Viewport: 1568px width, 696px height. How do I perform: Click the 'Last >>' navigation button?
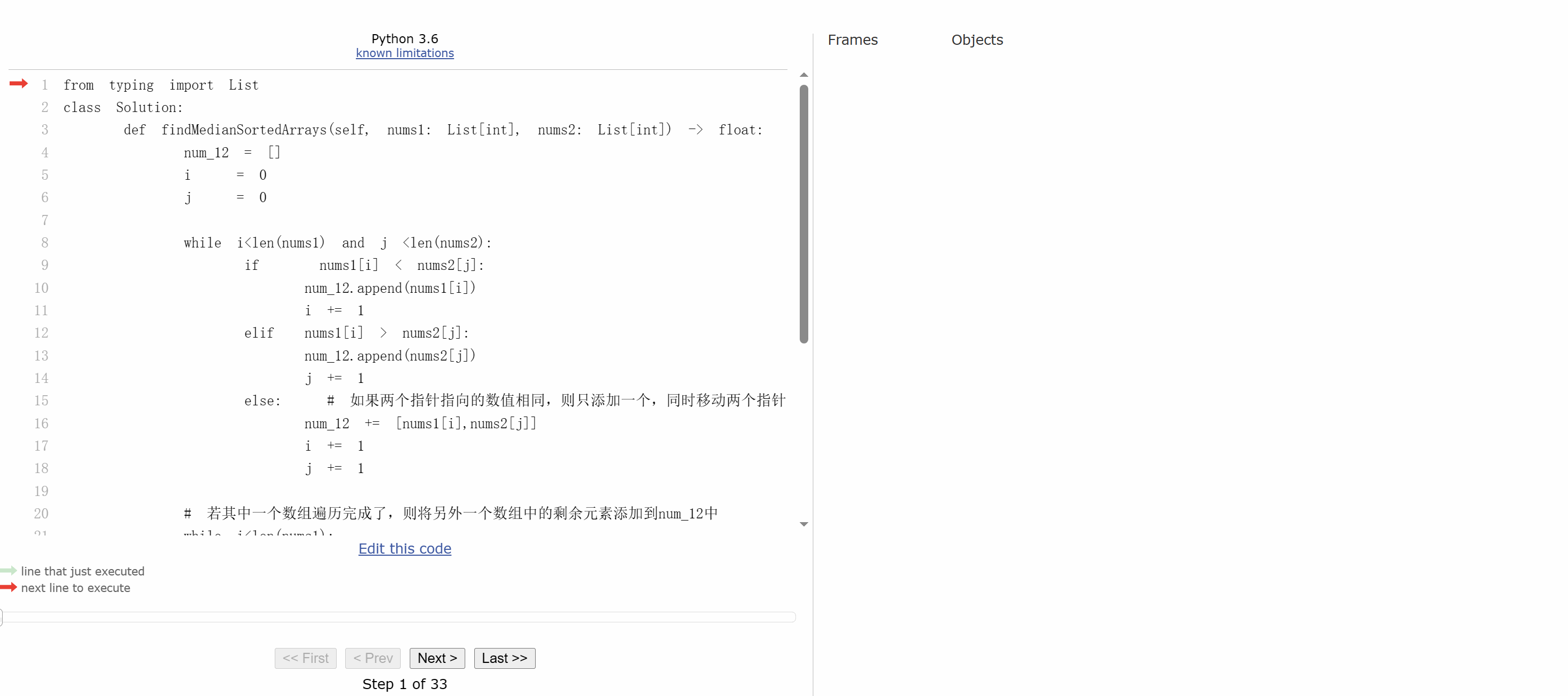(502, 658)
